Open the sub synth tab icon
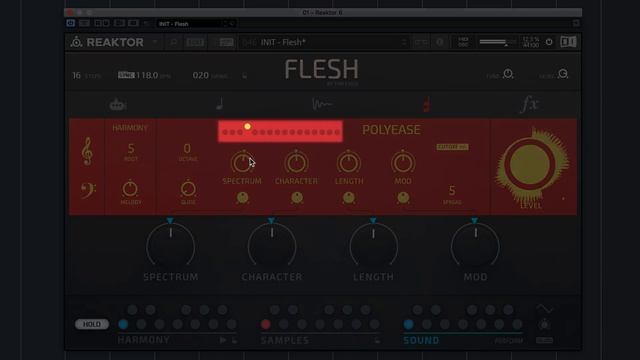 pyautogui.click(x=118, y=105)
